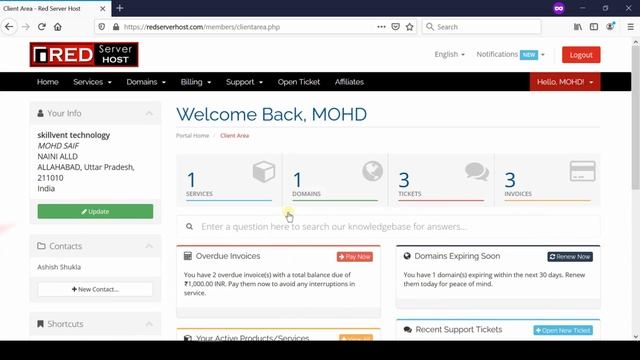Collapse the Shortcuts panel
The width and height of the screenshot is (640, 360).
pos(149,324)
